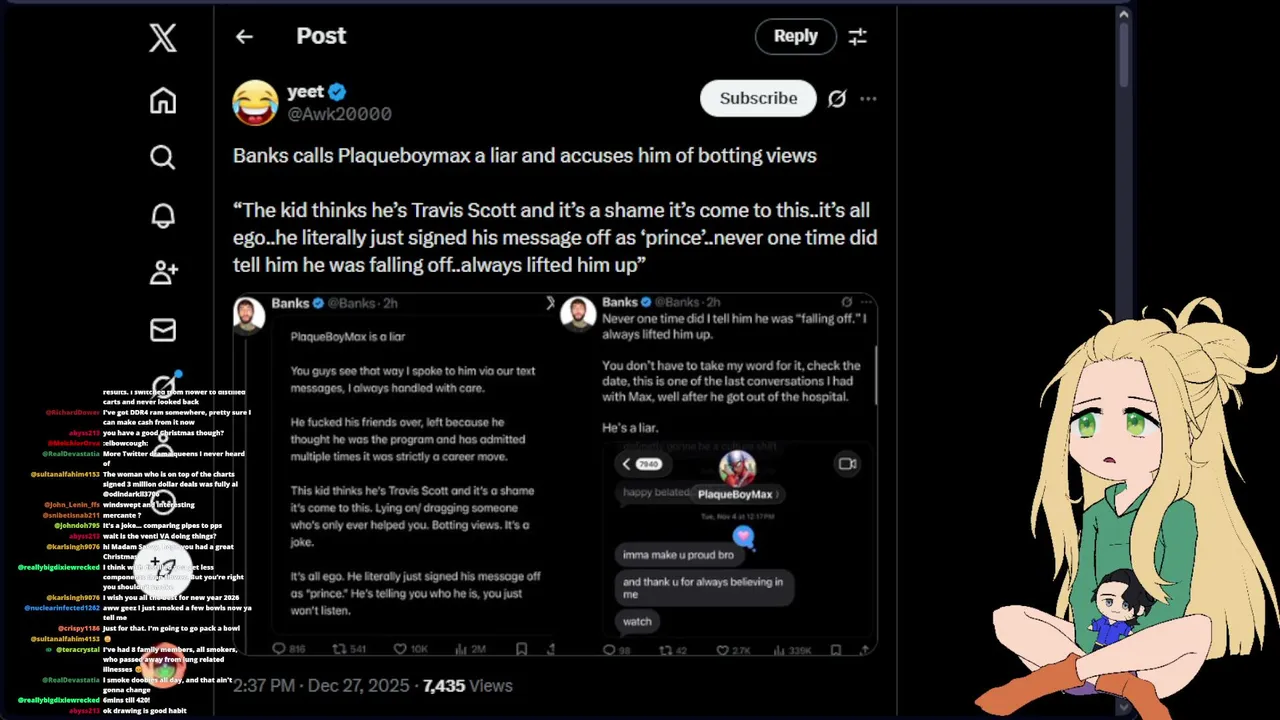
Task: Click the Grok icon beside Subscribe
Action: 837,98
